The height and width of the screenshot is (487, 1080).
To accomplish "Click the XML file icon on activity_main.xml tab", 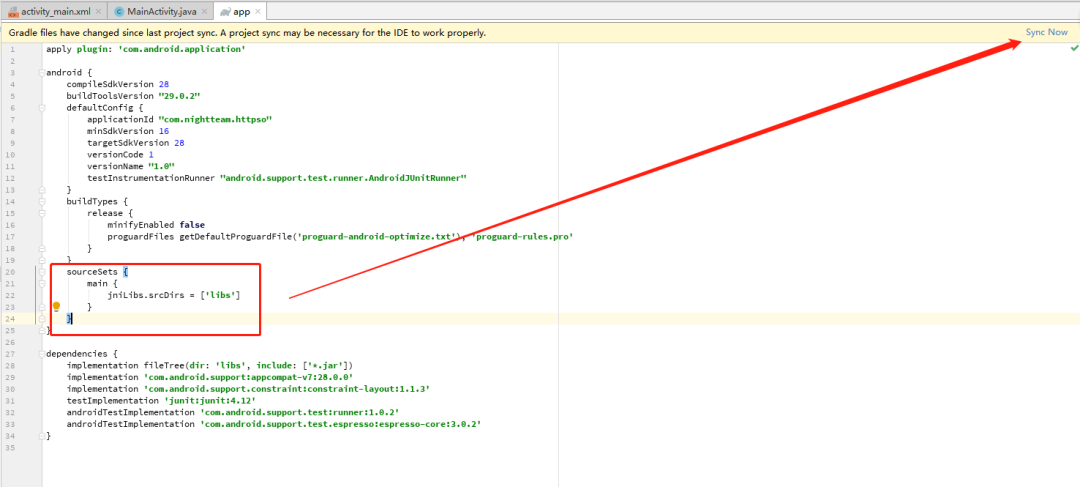I will 13,12.
